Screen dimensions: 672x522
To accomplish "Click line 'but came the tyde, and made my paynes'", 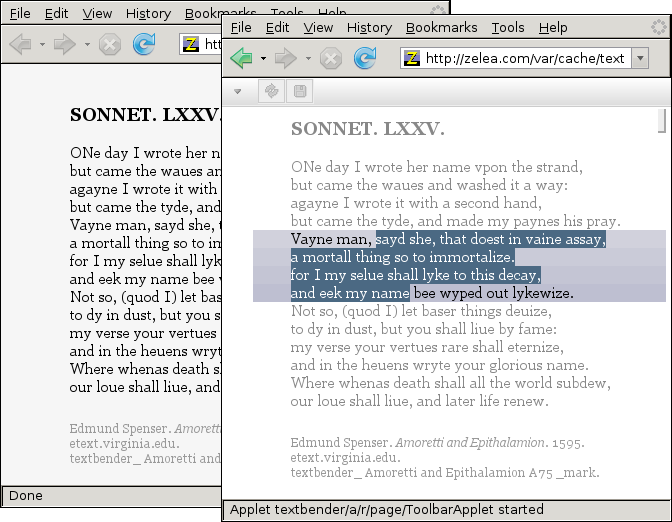I will click(456, 221).
